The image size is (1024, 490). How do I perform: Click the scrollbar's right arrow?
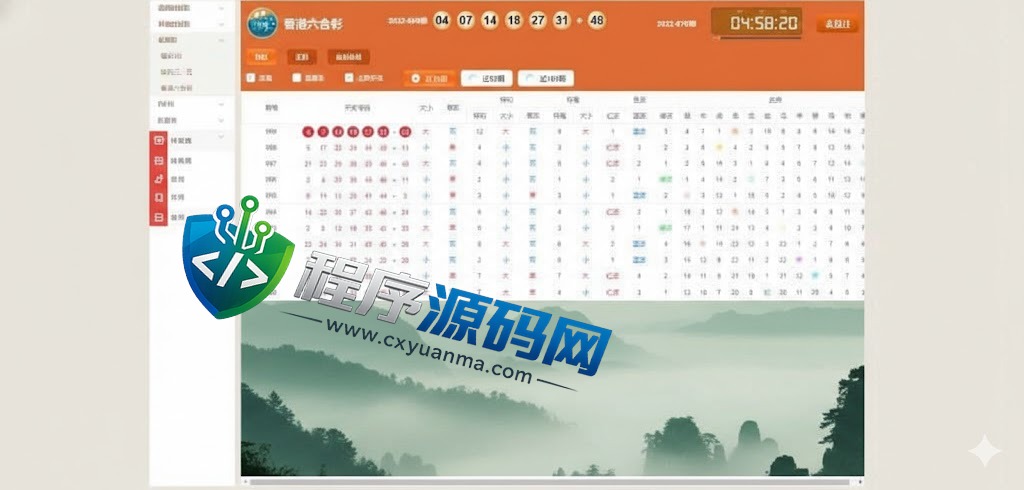click(860, 482)
